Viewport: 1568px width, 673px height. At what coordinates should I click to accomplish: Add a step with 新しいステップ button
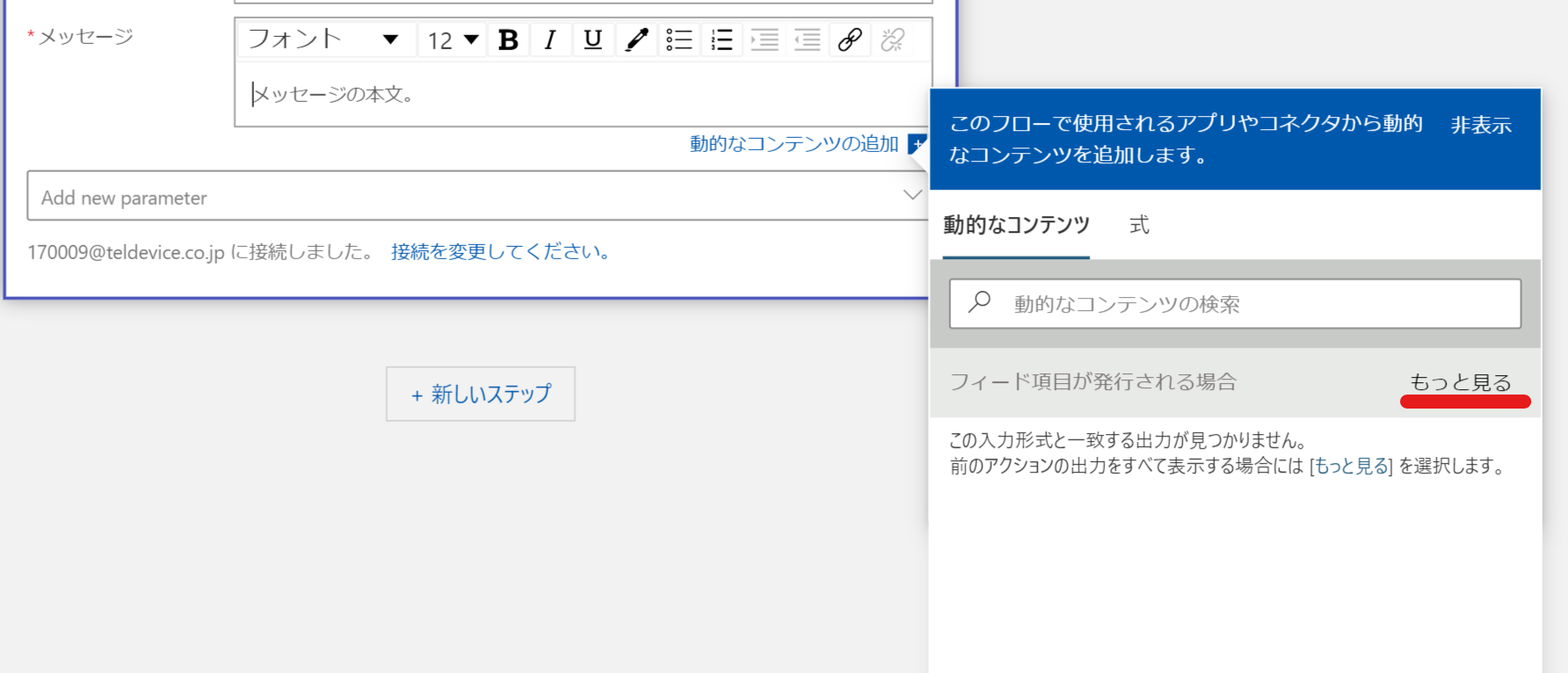click(481, 394)
